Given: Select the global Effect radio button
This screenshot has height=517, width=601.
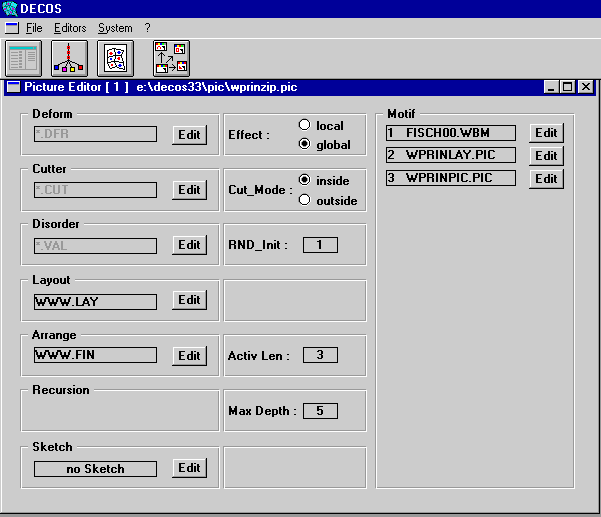Looking at the screenshot, I should point(304,144).
